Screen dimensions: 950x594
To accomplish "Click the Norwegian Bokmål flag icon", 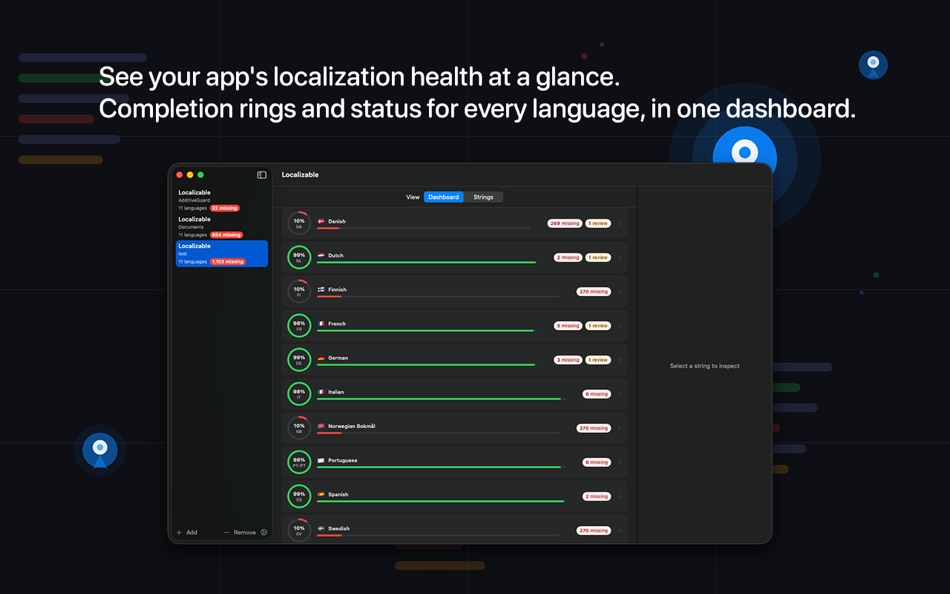I will pyautogui.click(x=321, y=426).
